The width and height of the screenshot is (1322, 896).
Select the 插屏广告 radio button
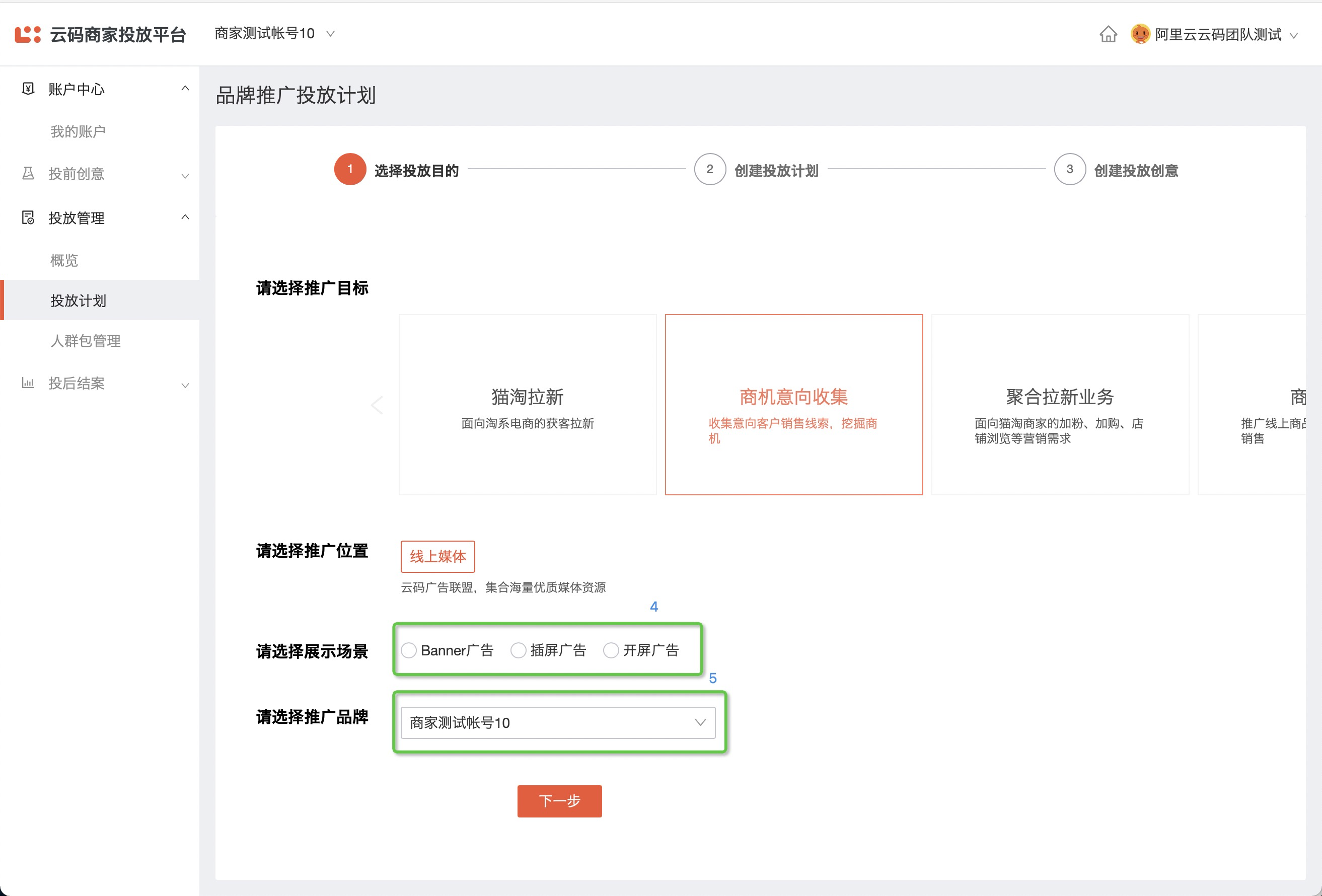coord(518,650)
